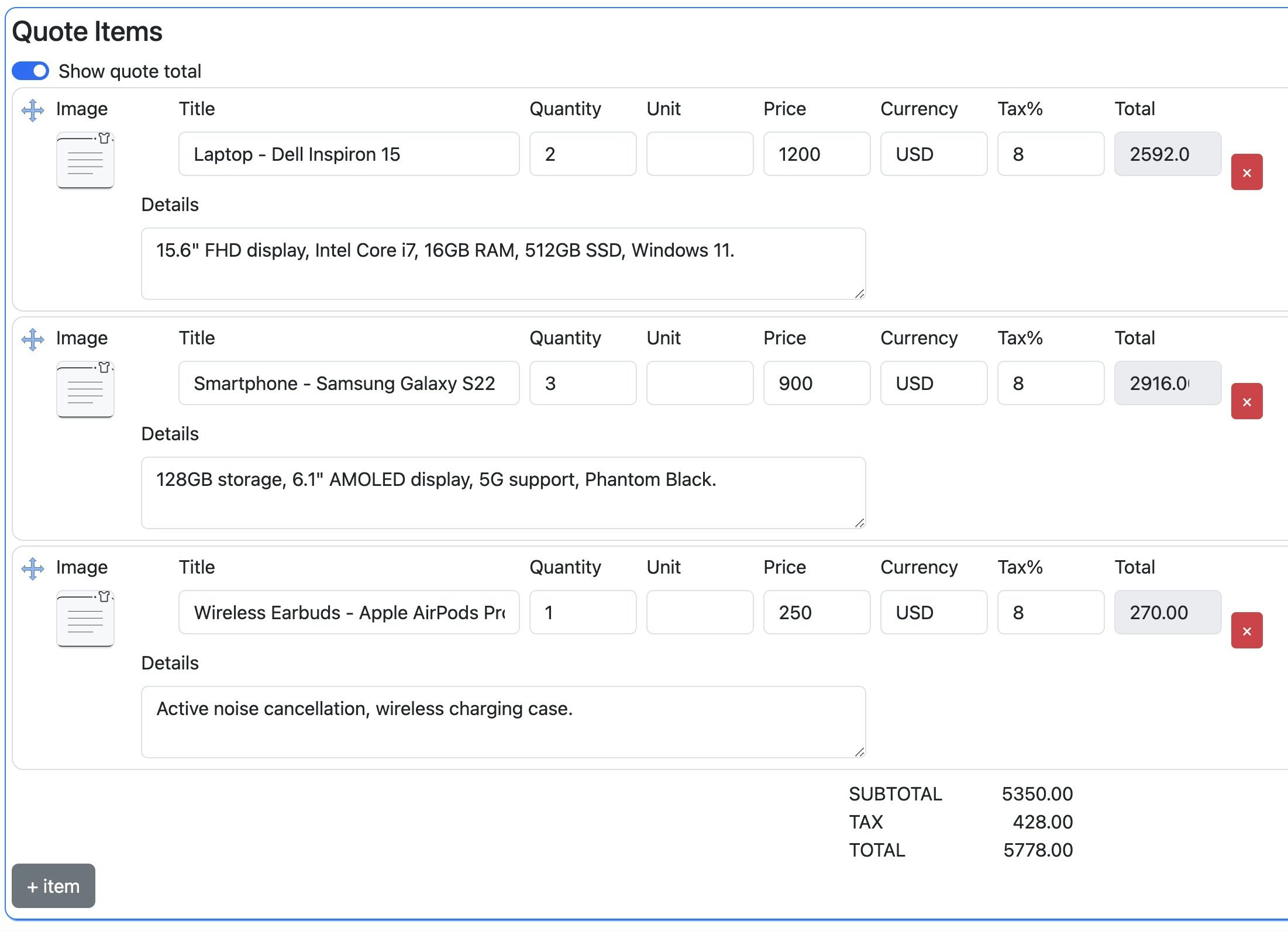Click the Laptop details text area

pos(503,264)
